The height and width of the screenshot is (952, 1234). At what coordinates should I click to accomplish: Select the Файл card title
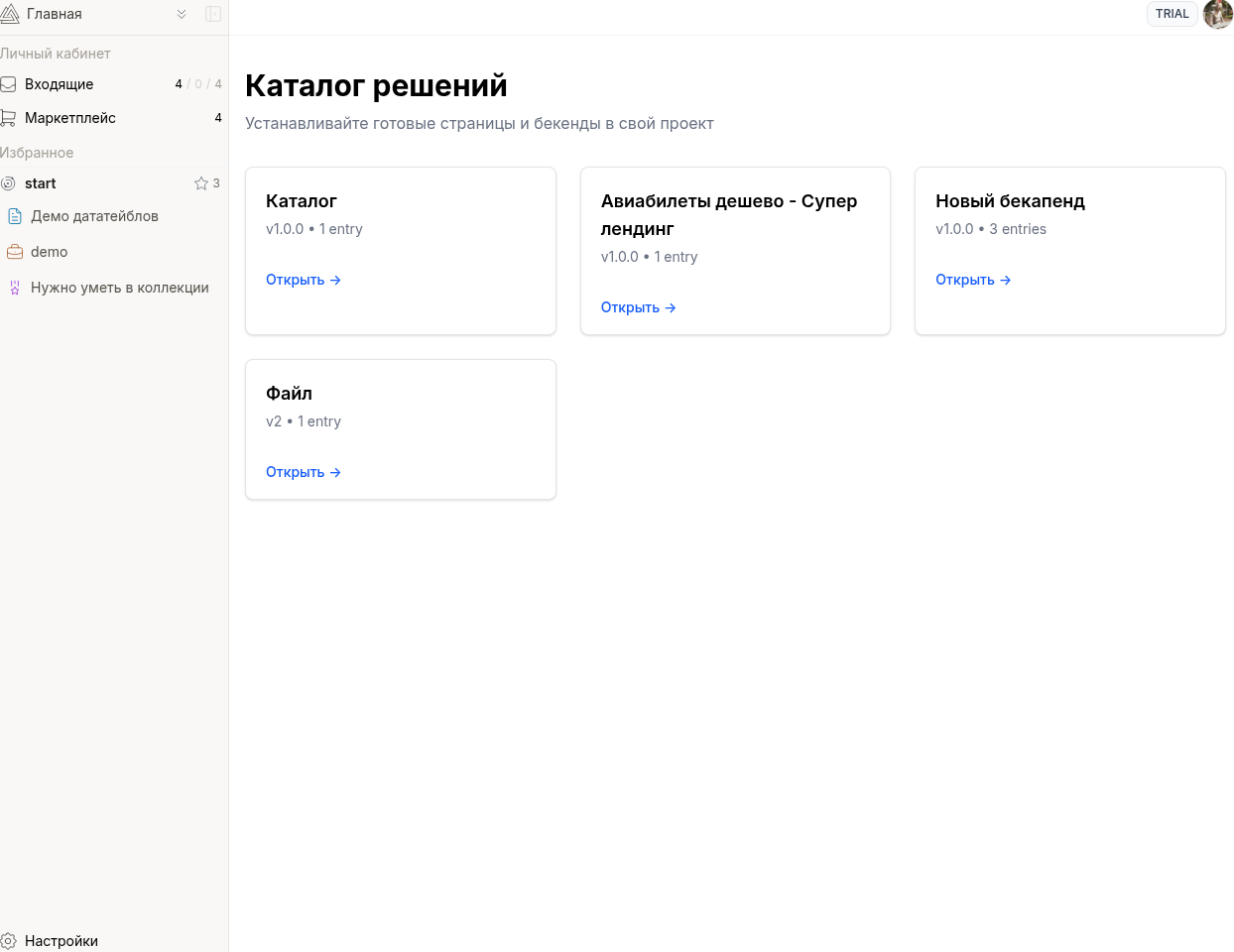click(x=289, y=394)
